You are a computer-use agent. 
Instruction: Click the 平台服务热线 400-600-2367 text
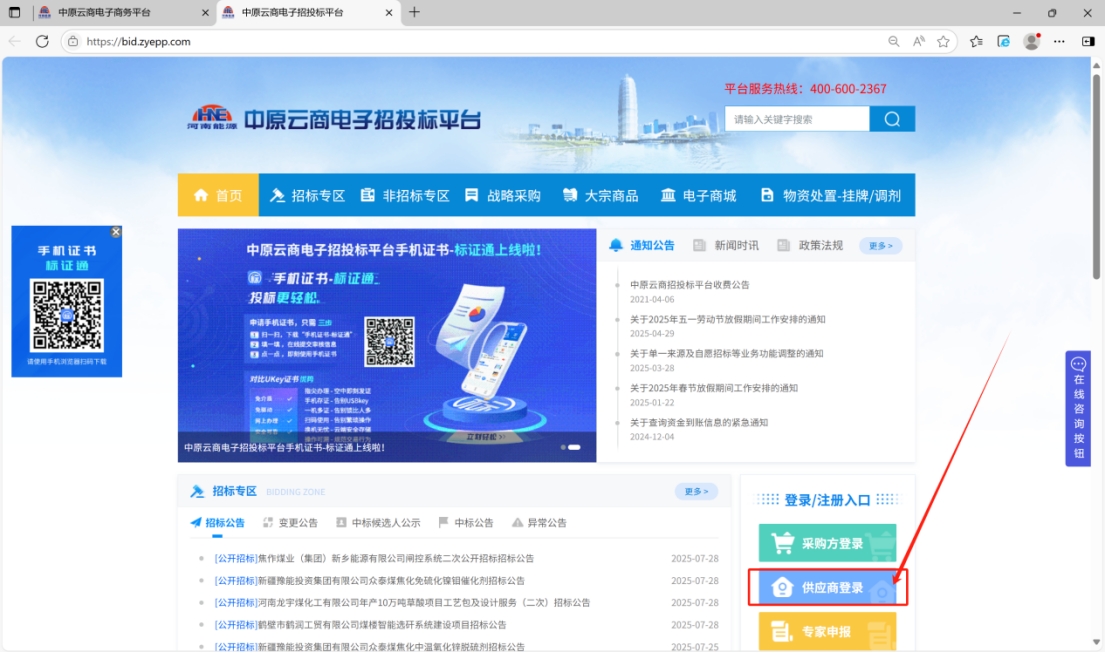(x=805, y=89)
